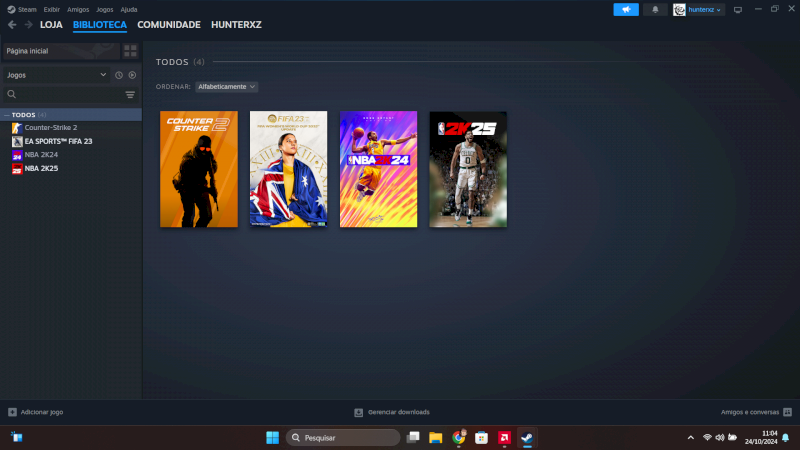Click the Adicionar jogo plus icon
The width and height of the screenshot is (800, 450).
pos(12,412)
